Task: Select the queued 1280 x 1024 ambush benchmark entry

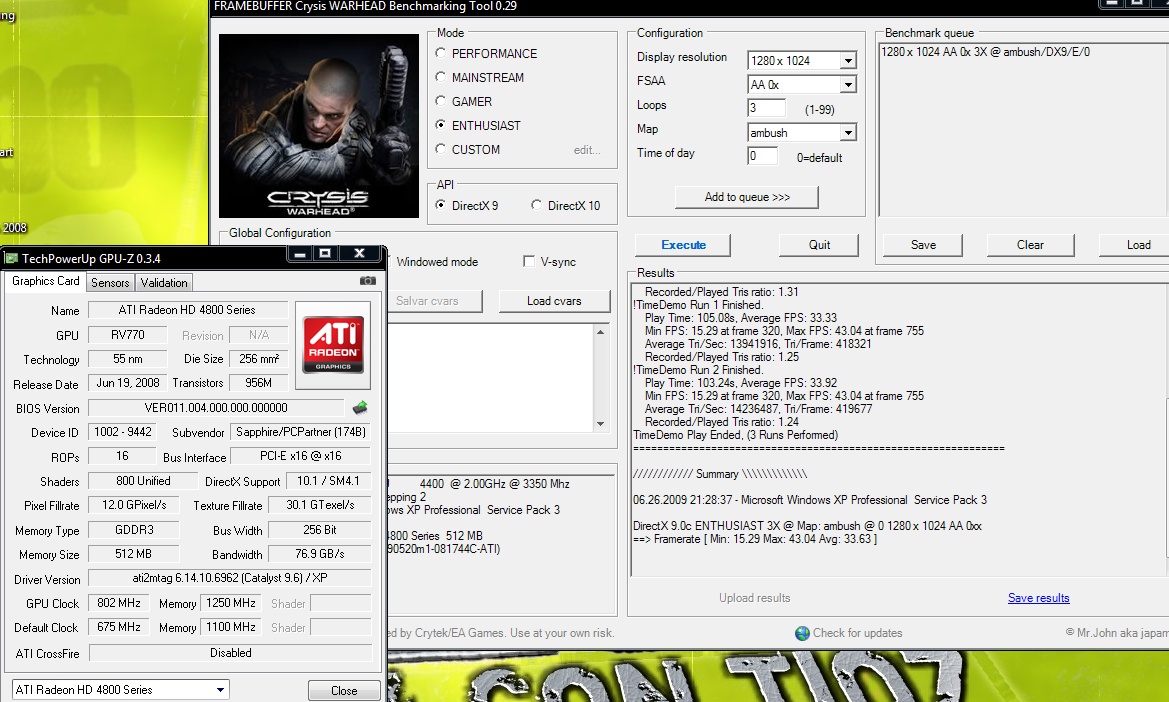Action: (985, 51)
